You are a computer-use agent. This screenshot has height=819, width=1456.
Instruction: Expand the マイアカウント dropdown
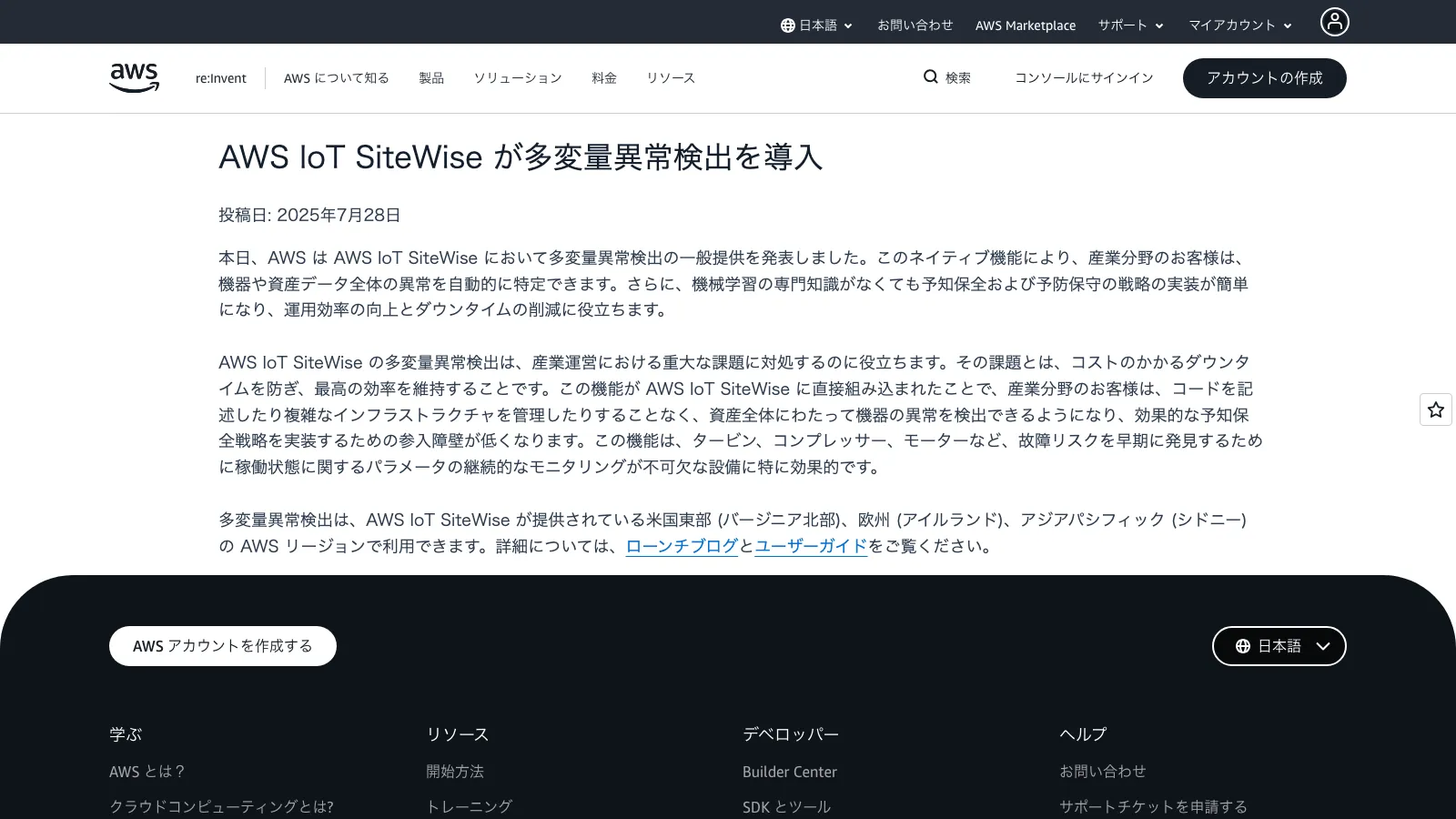[1240, 25]
